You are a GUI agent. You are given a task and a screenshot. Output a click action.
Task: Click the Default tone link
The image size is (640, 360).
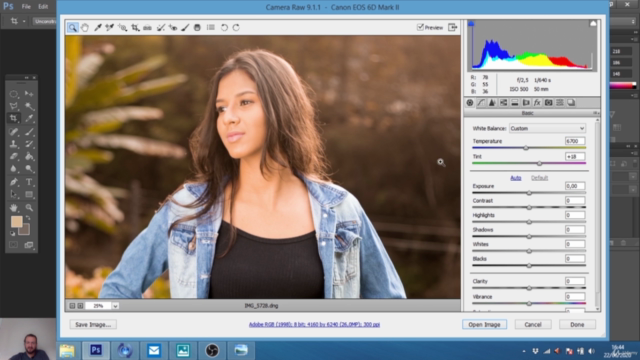tap(539, 178)
